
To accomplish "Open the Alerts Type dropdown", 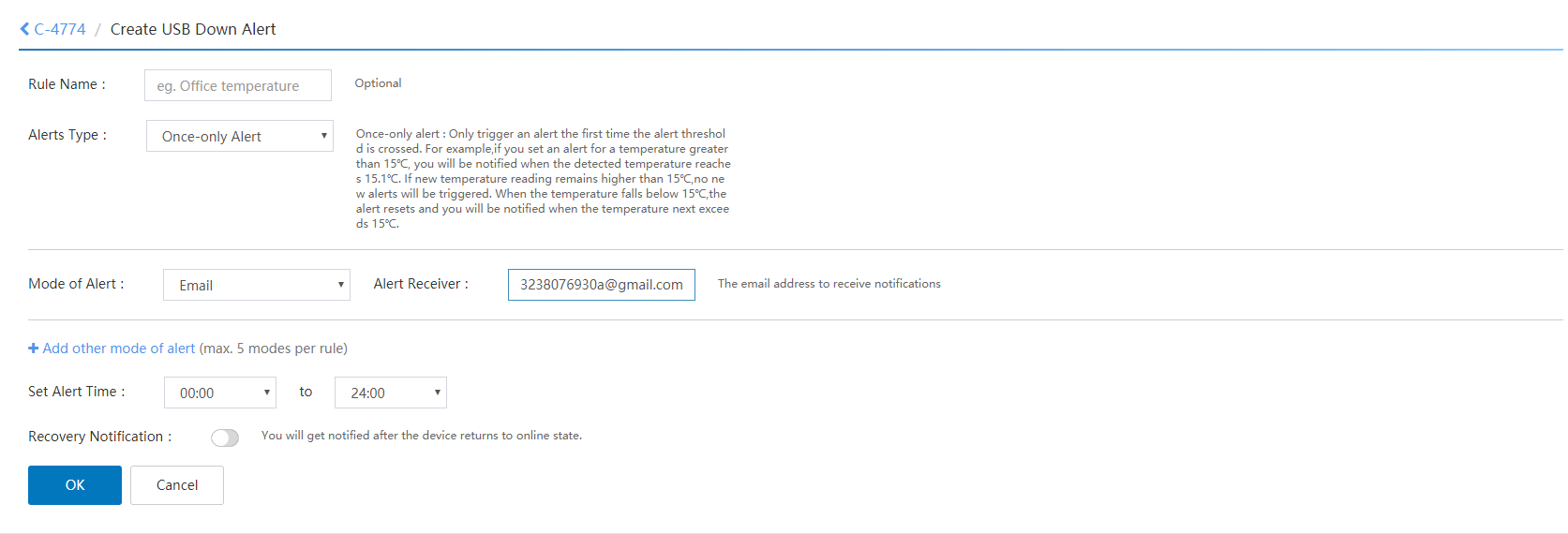I will click(240, 136).
